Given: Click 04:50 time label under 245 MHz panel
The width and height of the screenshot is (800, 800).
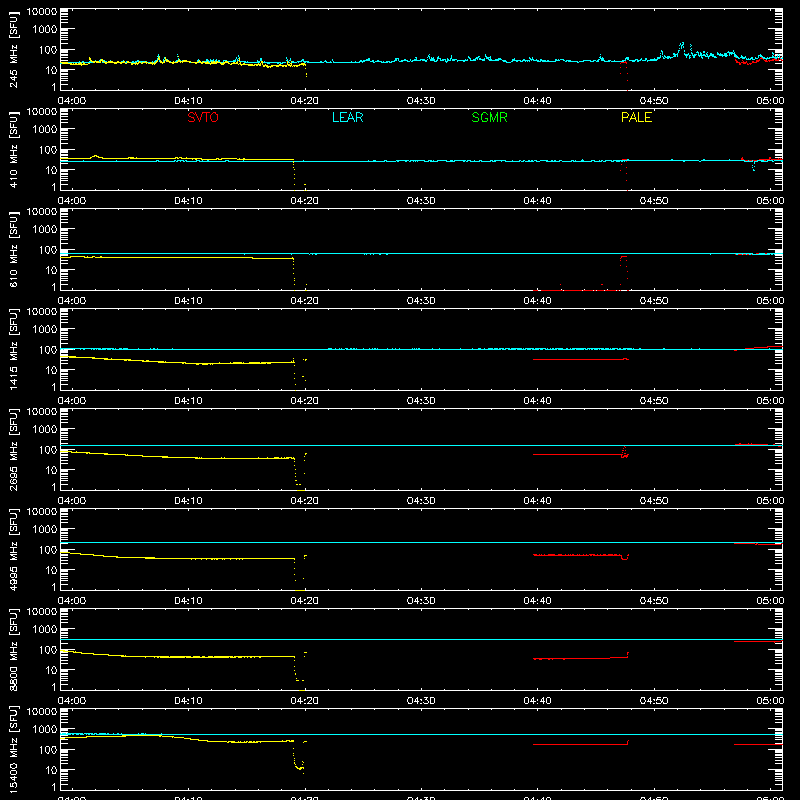Looking at the screenshot, I should [654, 101].
